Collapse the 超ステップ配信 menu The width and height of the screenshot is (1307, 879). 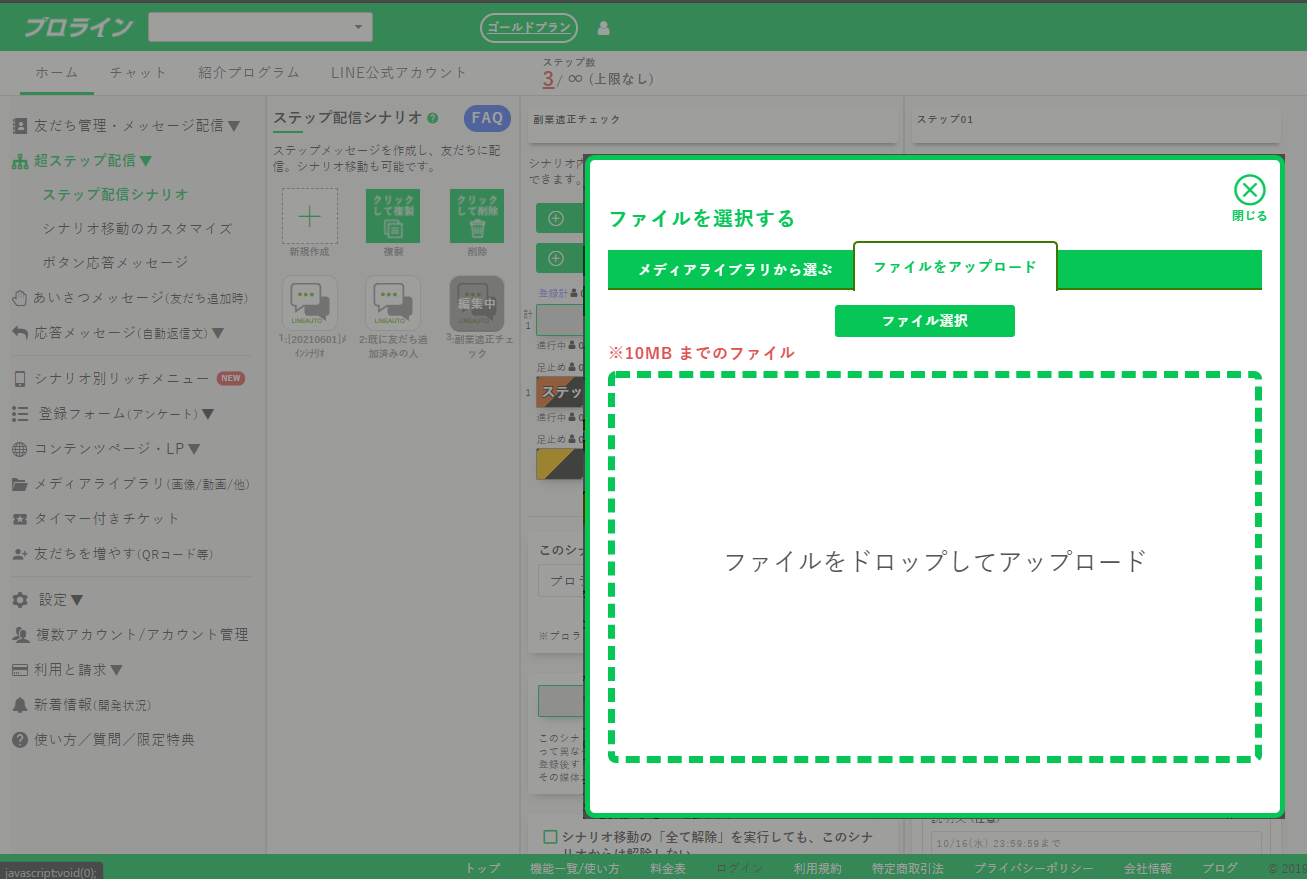tap(82, 160)
